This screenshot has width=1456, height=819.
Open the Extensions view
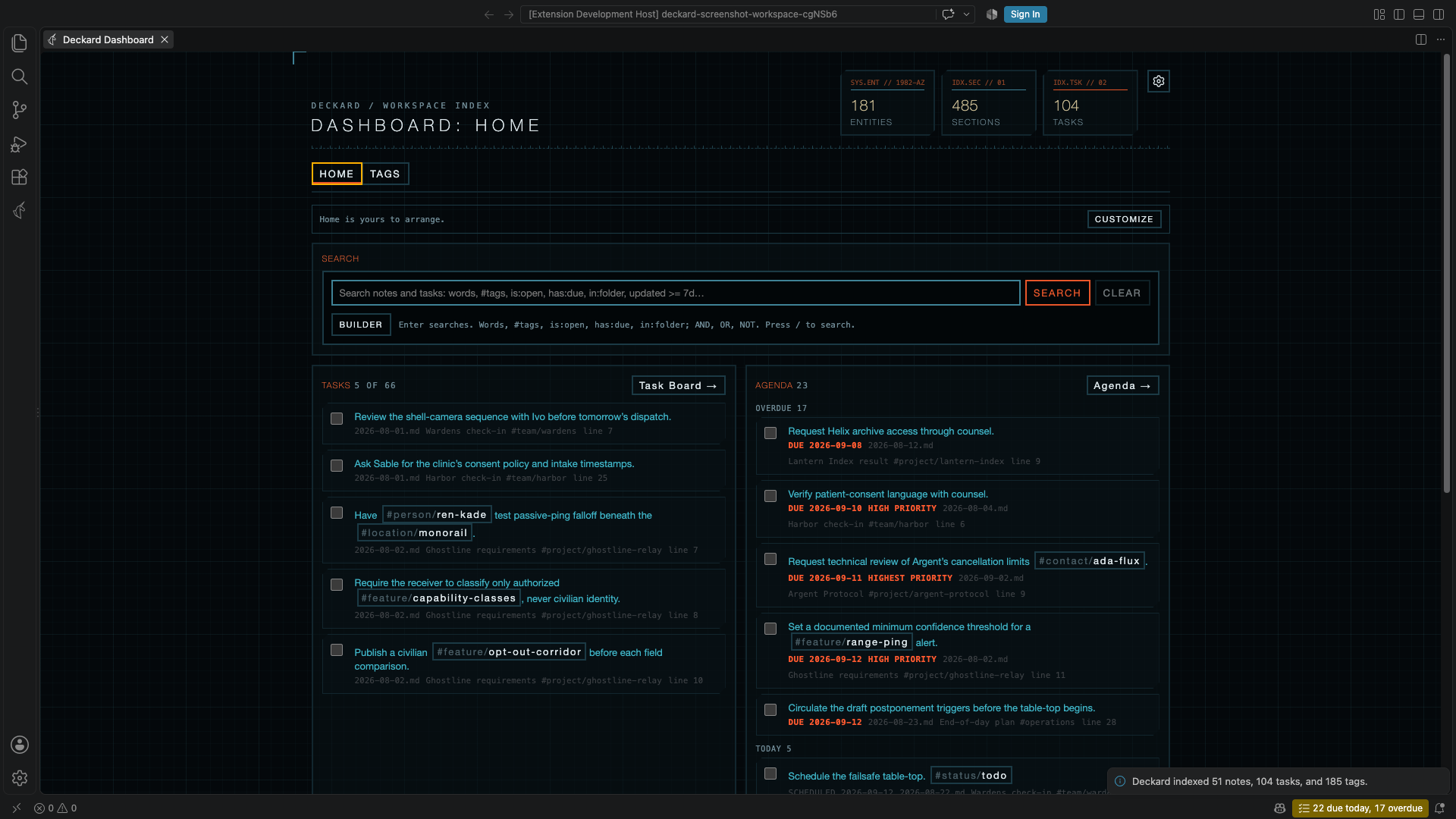click(20, 177)
